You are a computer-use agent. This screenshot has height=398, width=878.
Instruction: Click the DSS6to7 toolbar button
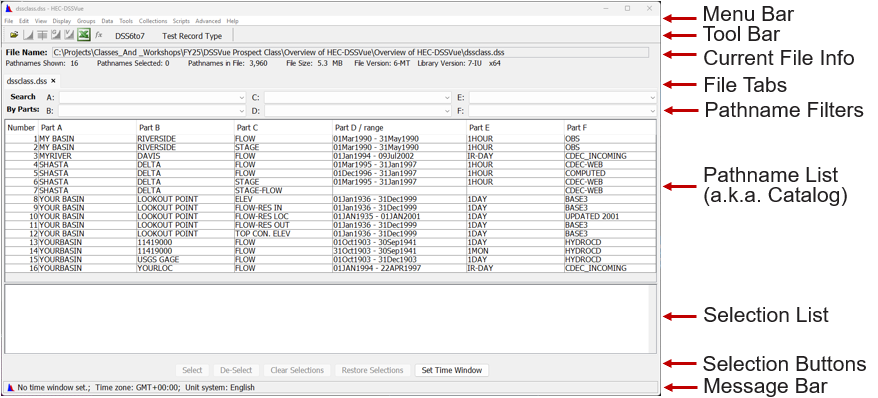click(130, 36)
